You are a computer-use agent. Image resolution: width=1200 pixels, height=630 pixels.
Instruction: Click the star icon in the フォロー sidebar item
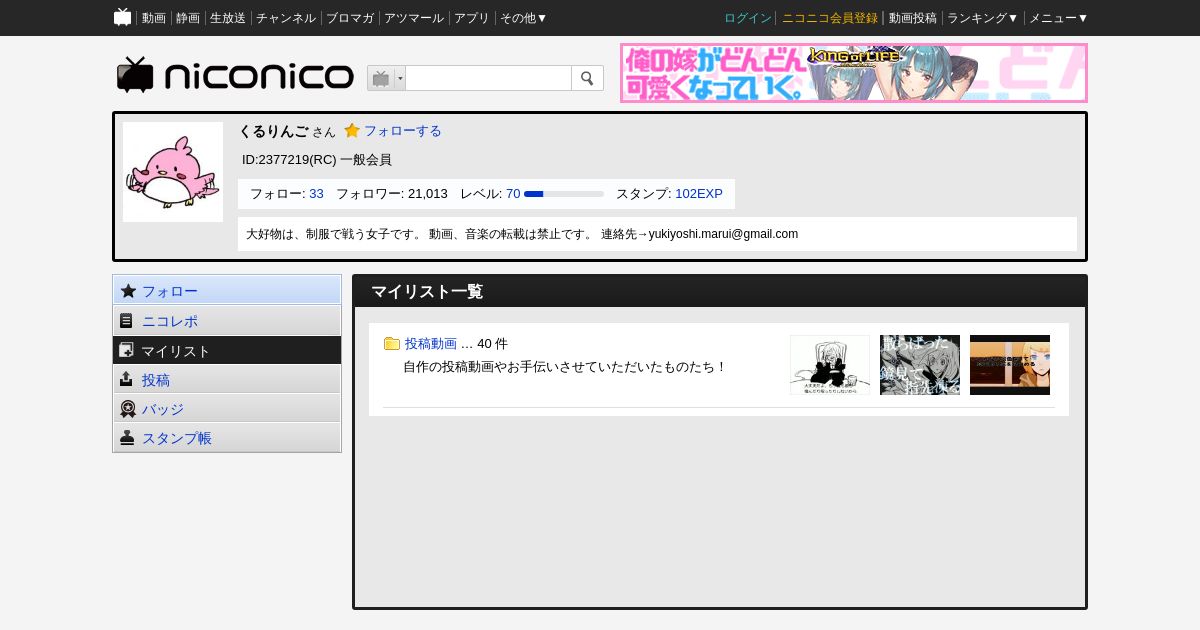(128, 291)
